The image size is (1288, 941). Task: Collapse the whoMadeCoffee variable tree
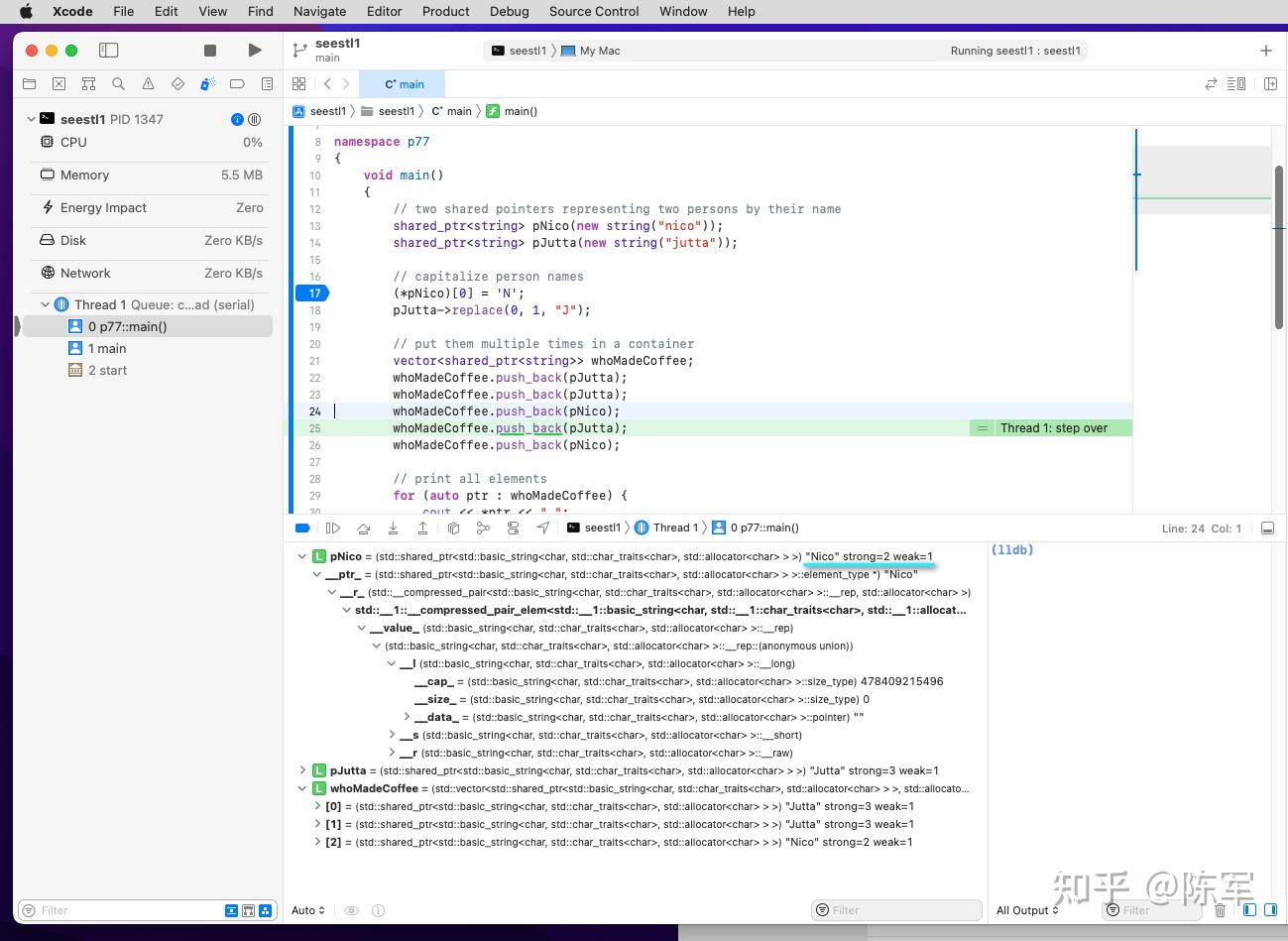302,788
